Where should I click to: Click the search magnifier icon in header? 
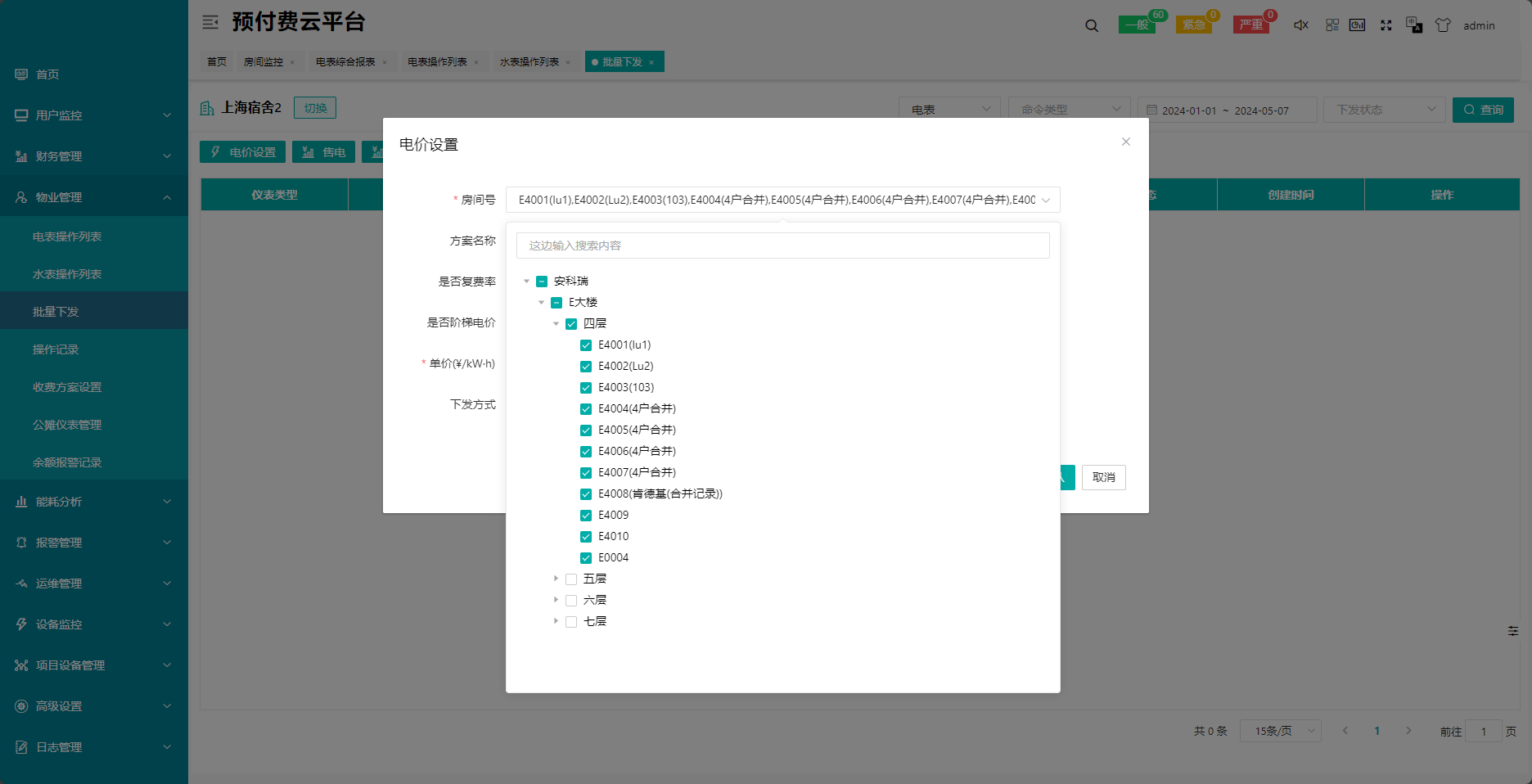[1092, 25]
